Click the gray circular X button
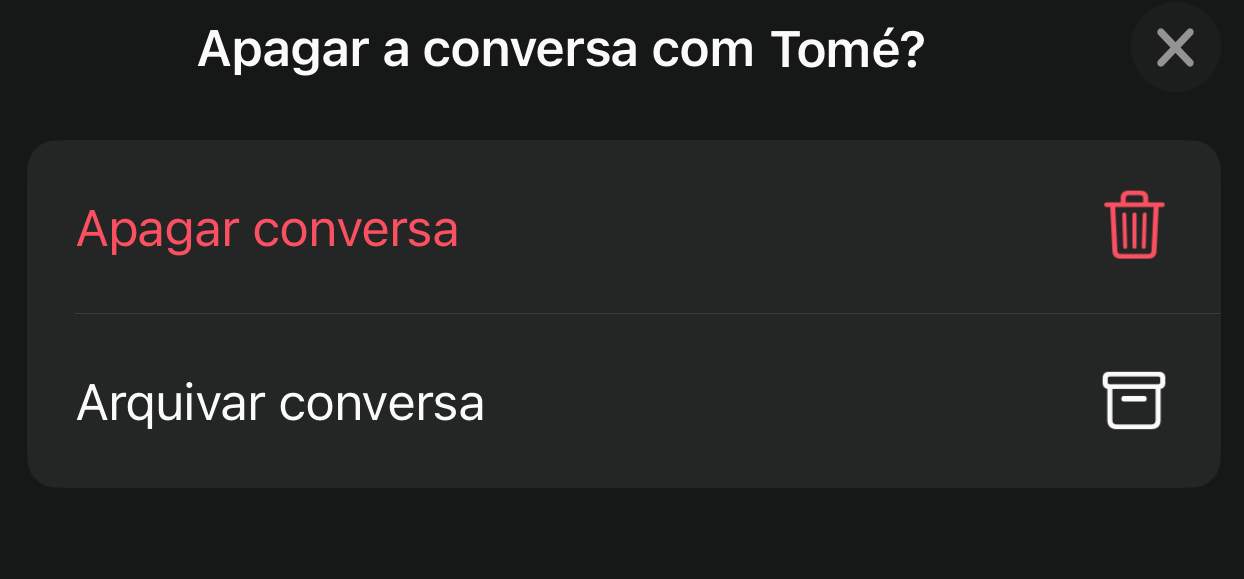The image size is (1244, 579). tap(1175, 47)
